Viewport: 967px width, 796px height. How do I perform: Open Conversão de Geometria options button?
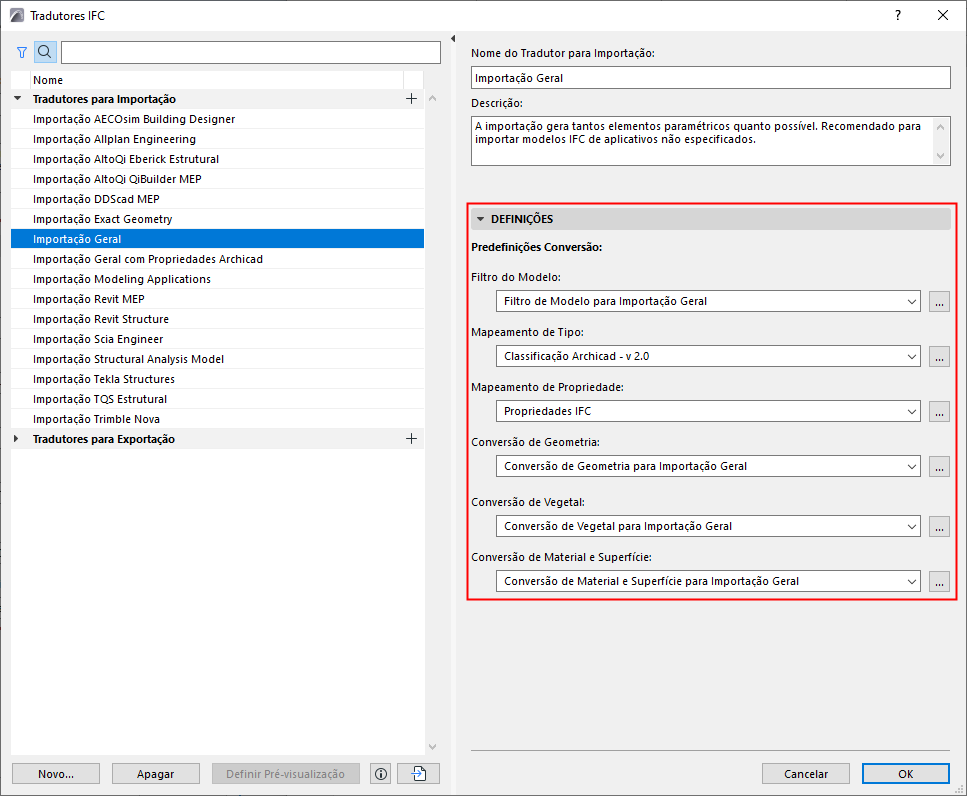click(x=939, y=466)
